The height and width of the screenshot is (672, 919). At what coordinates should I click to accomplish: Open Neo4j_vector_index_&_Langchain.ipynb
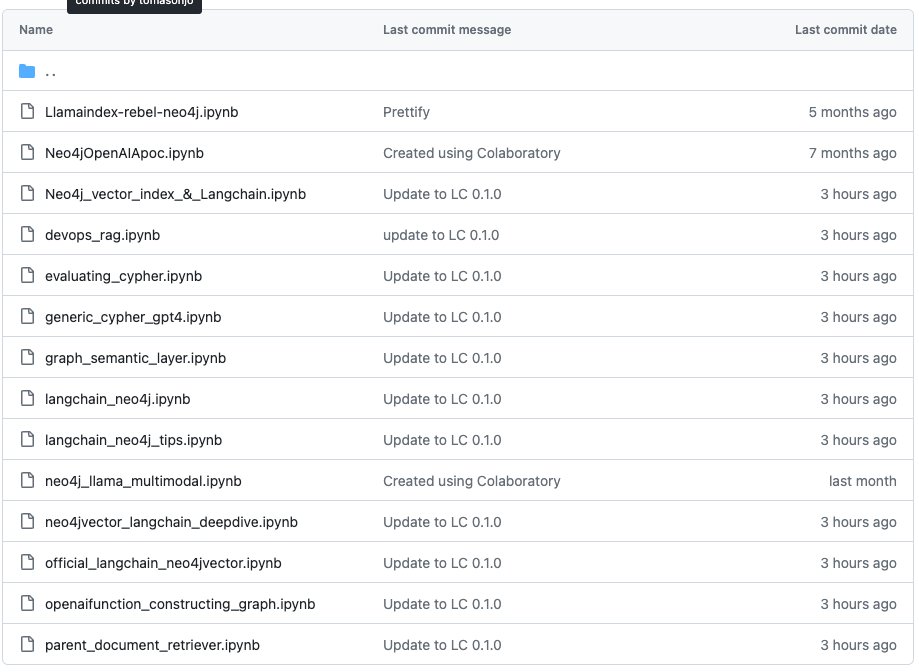pyautogui.click(x=175, y=194)
